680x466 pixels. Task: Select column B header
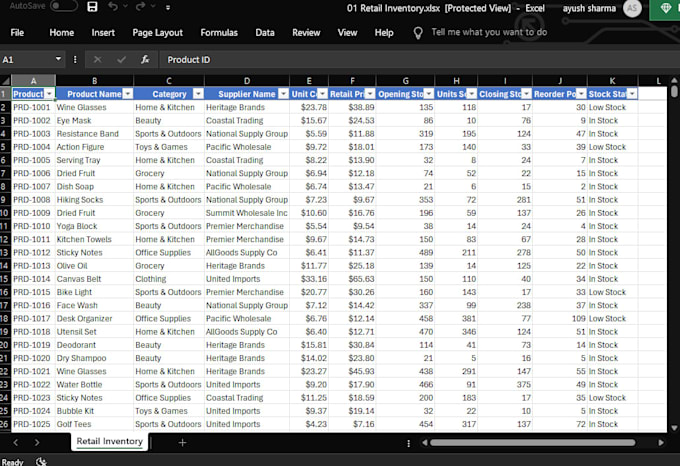click(x=95, y=81)
